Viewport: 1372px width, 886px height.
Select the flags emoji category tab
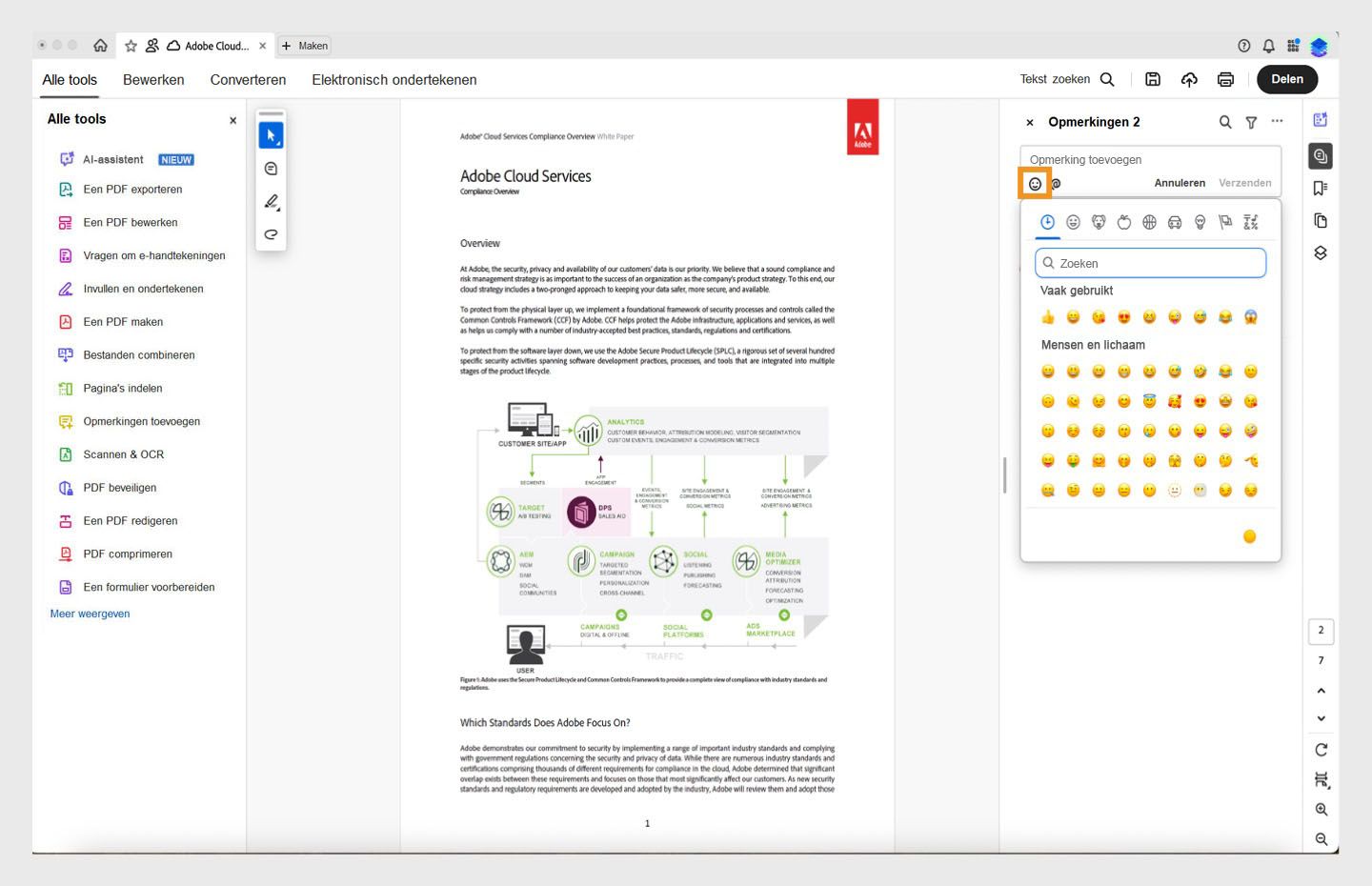1225,223
